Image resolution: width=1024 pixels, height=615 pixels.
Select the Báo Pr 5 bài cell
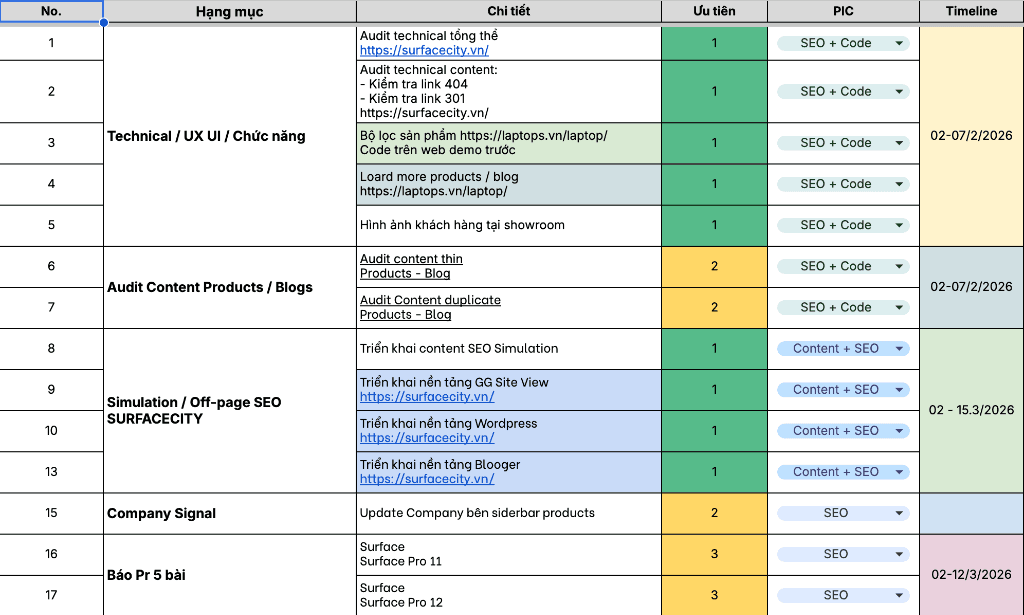pyautogui.click(x=230, y=575)
